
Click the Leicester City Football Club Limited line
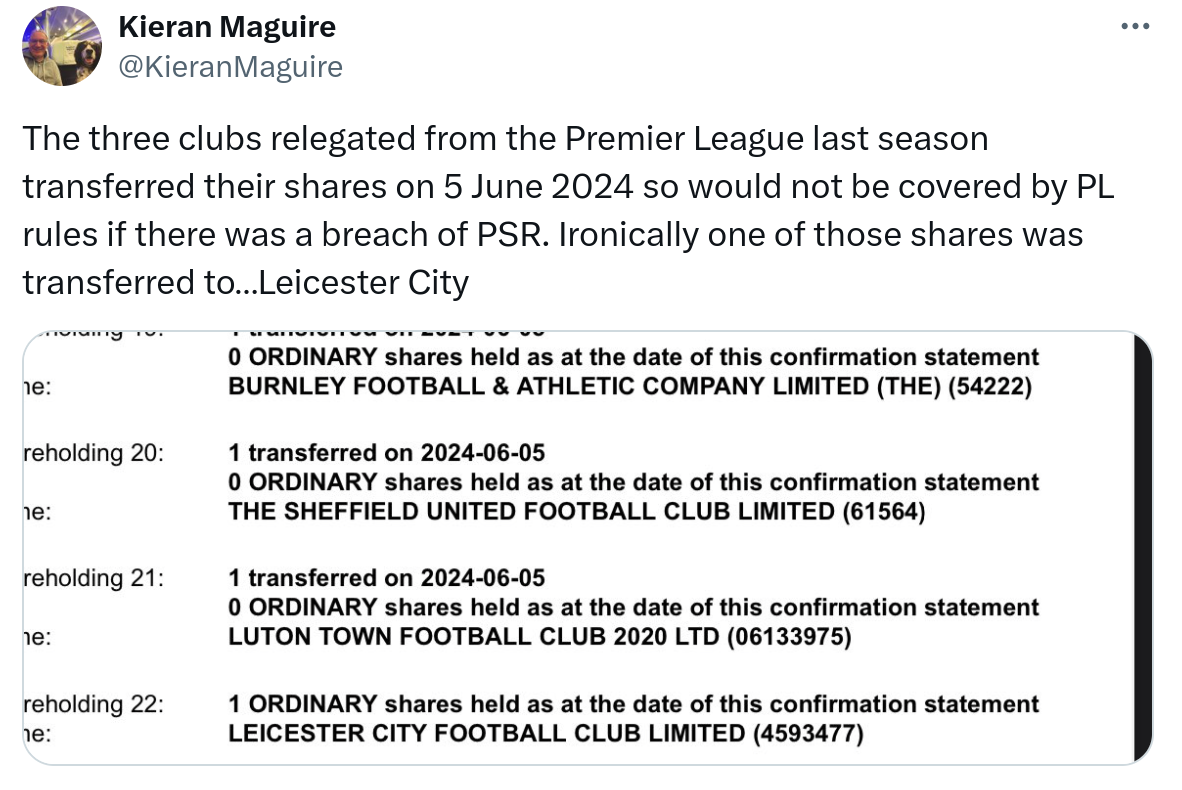546,733
